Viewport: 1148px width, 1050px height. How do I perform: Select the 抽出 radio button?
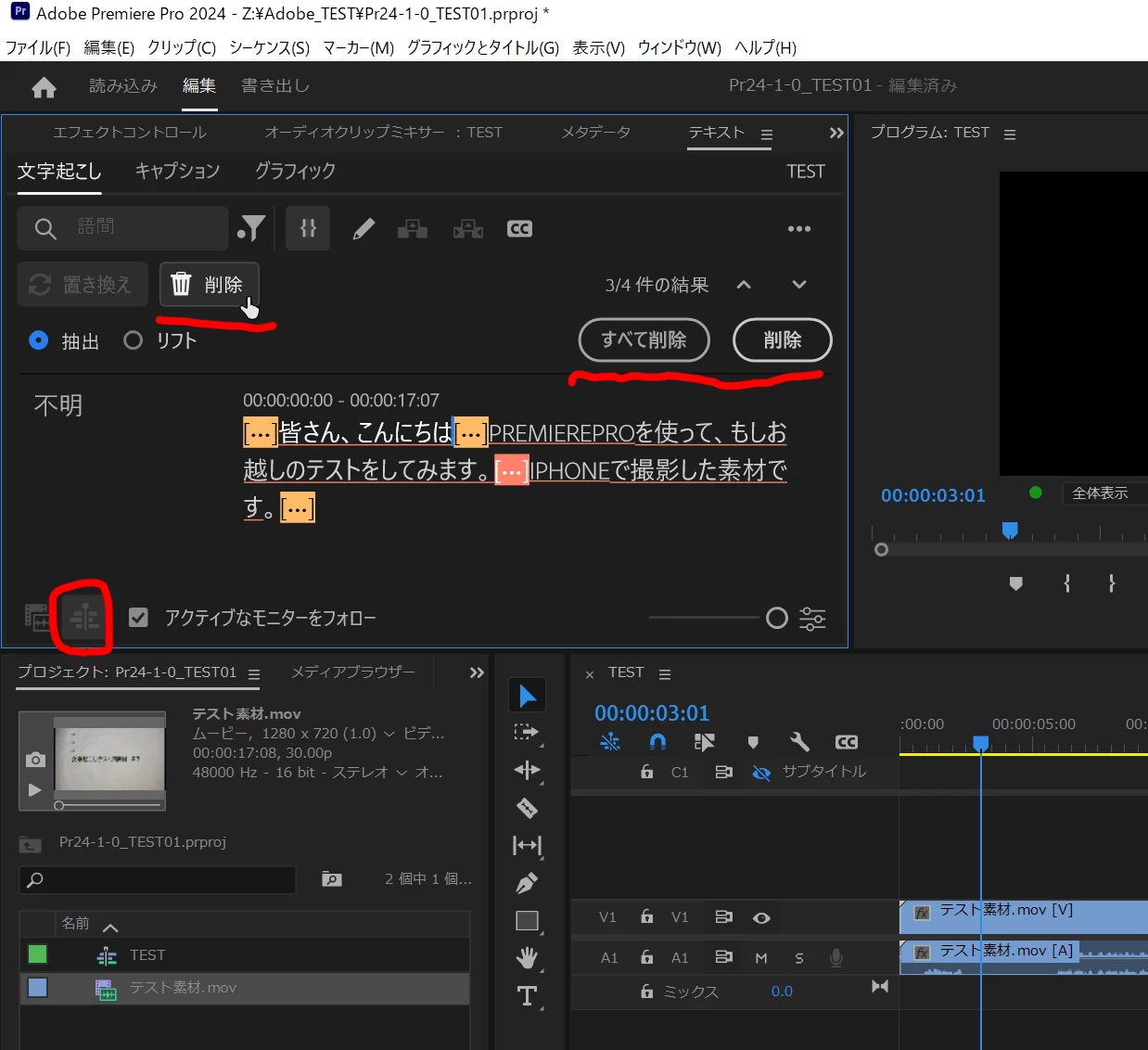(x=39, y=340)
